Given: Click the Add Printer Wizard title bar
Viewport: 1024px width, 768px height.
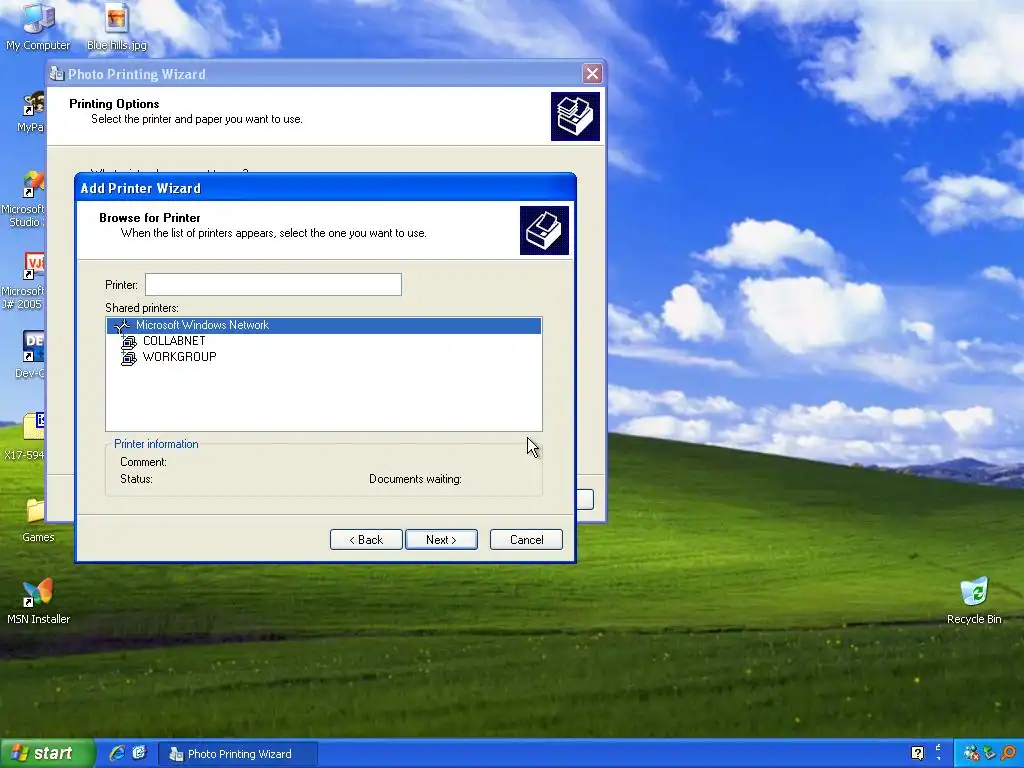Looking at the screenshot, I should pos(325,188).
